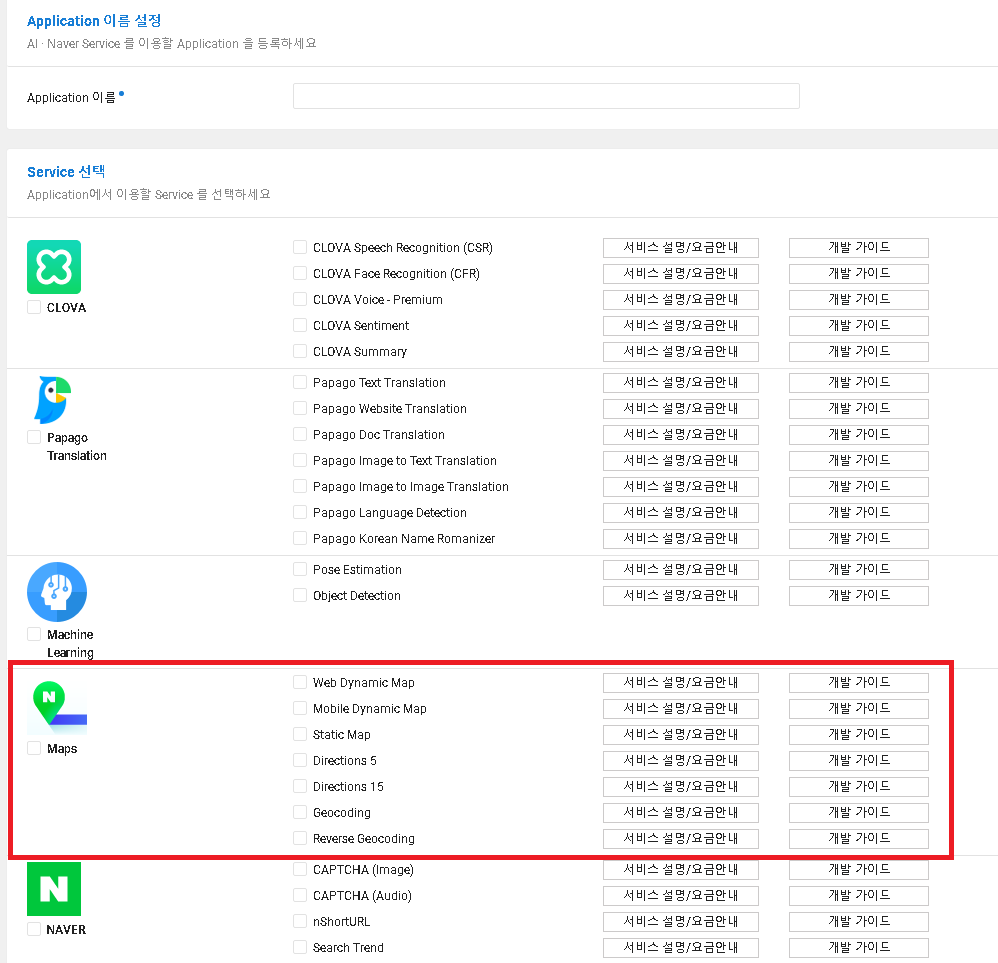The image size is (998, 963).
Task: Open 서비스 설명/요금안내 for Directions 15
Action: (680, 787)
